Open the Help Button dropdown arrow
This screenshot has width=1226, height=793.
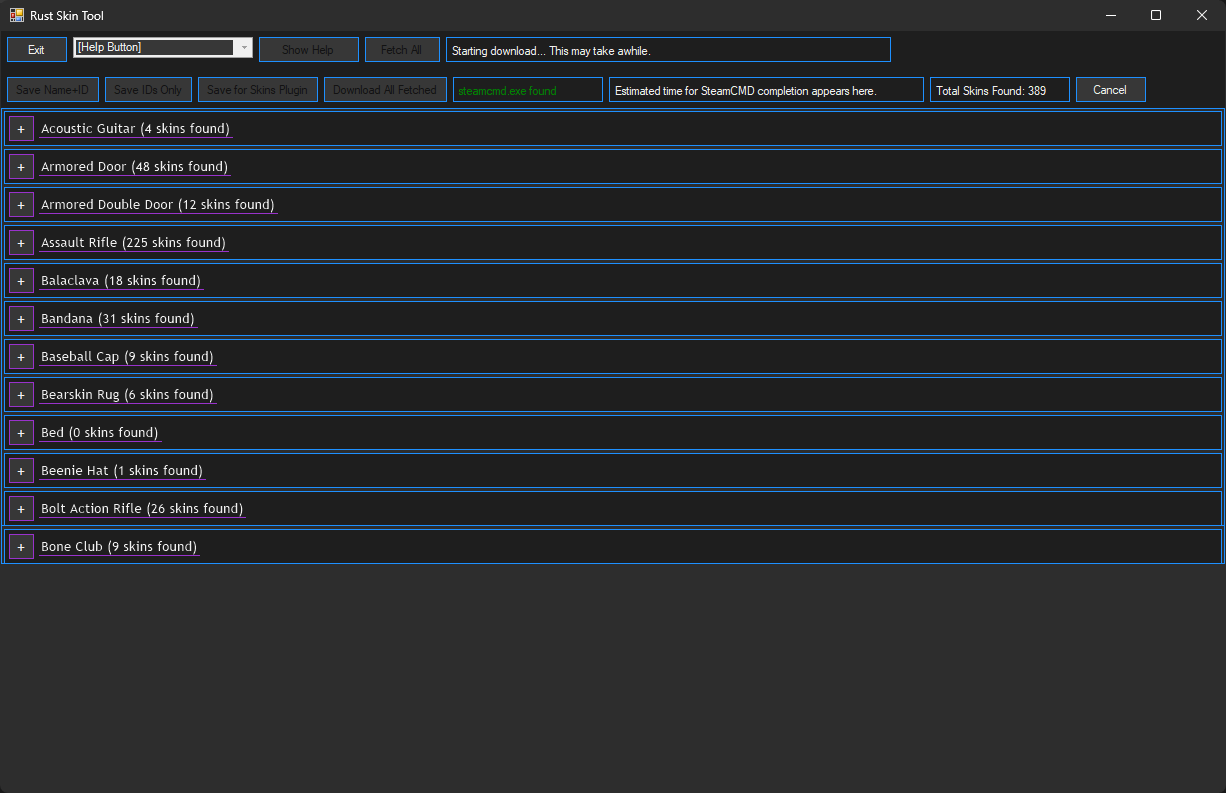tap(243, 48)
